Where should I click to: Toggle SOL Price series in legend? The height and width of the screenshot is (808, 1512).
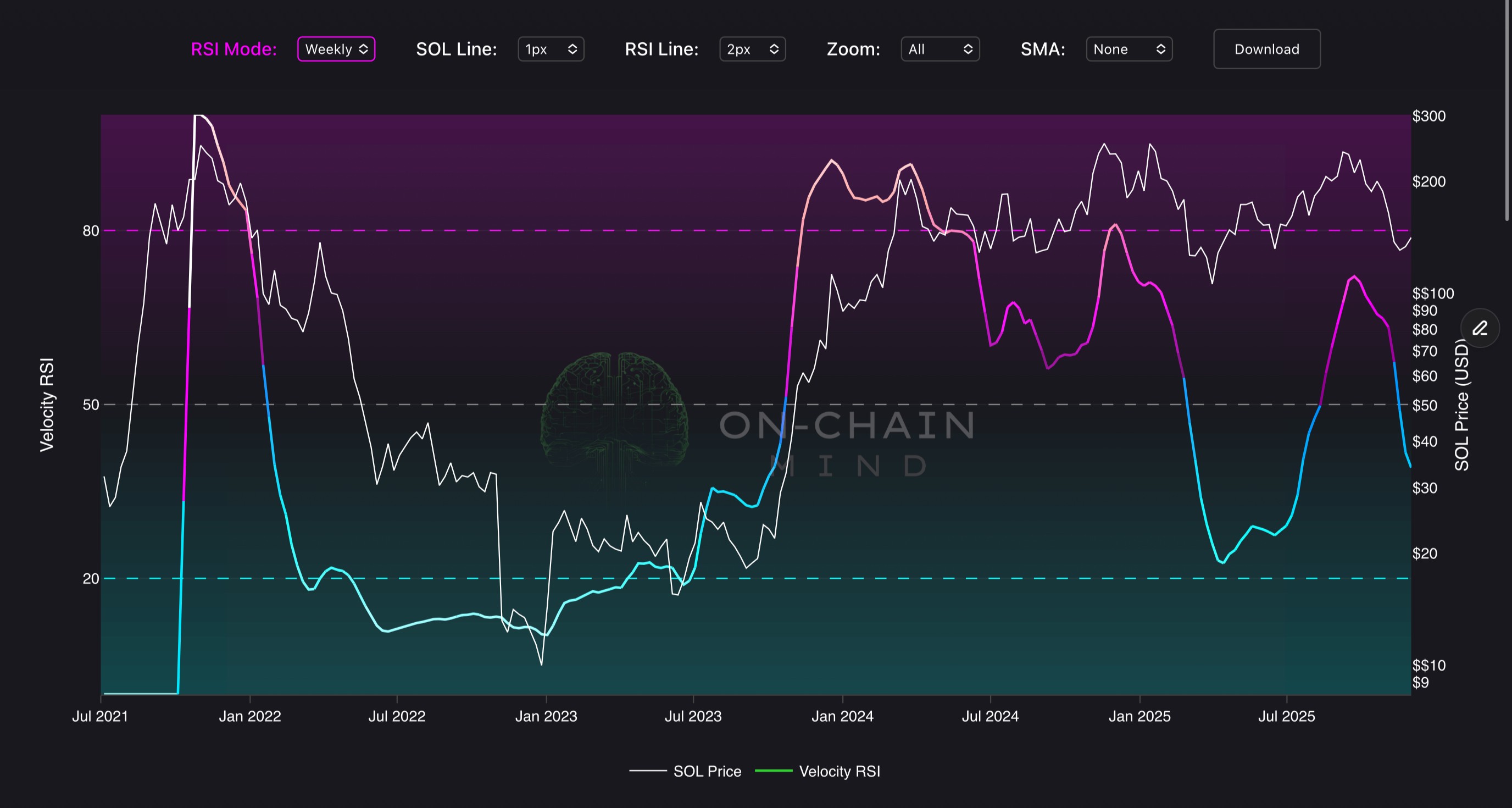coord(707,771)
